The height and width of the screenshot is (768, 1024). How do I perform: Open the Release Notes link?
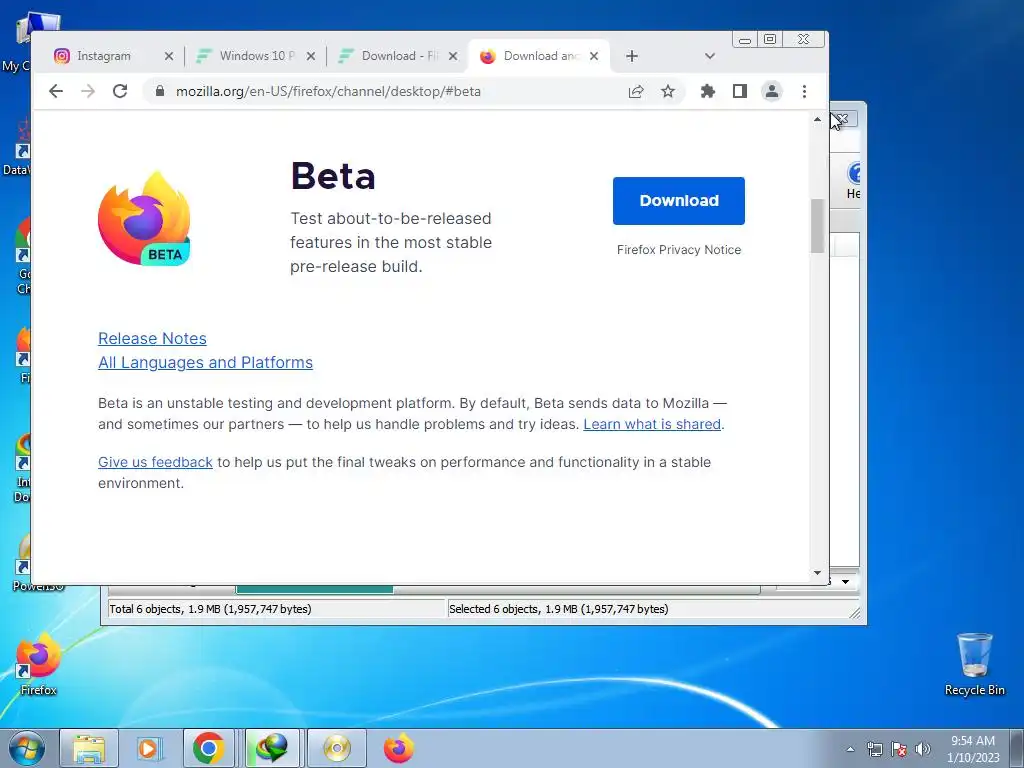pos(152,338)
